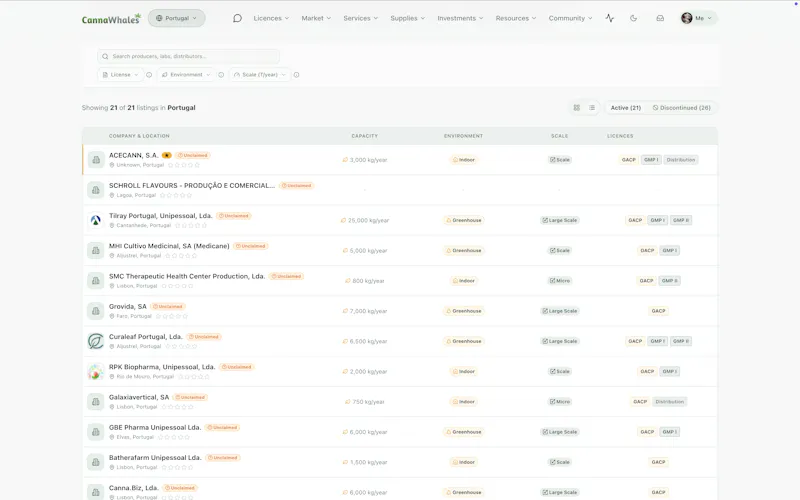Expand the Market menu
Image resolution: width=800 pixels, height=500 pixels.
click(x=316, y=18)
